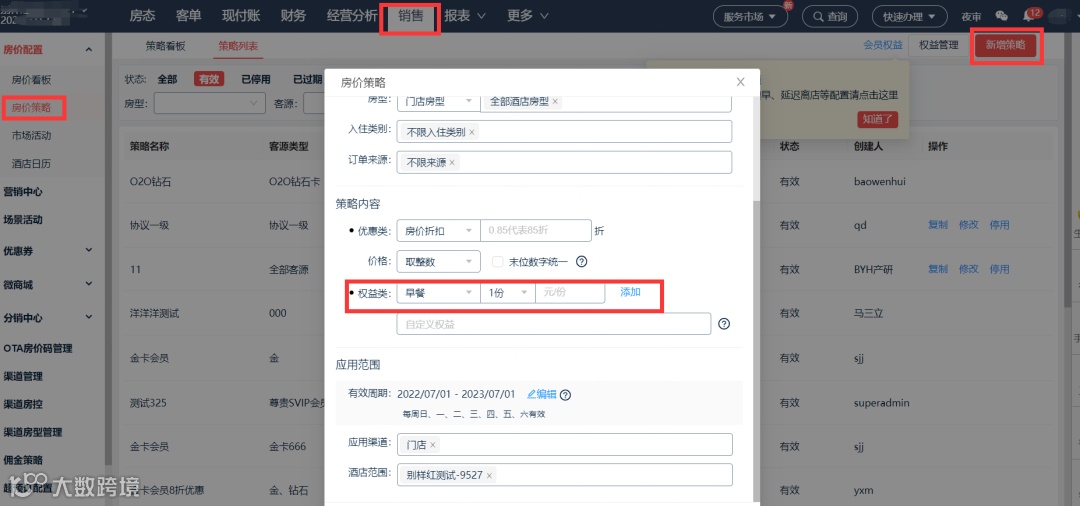Click 编辑 to edit valid period
The image size is (1080, 506).
[x=542, y=394]
